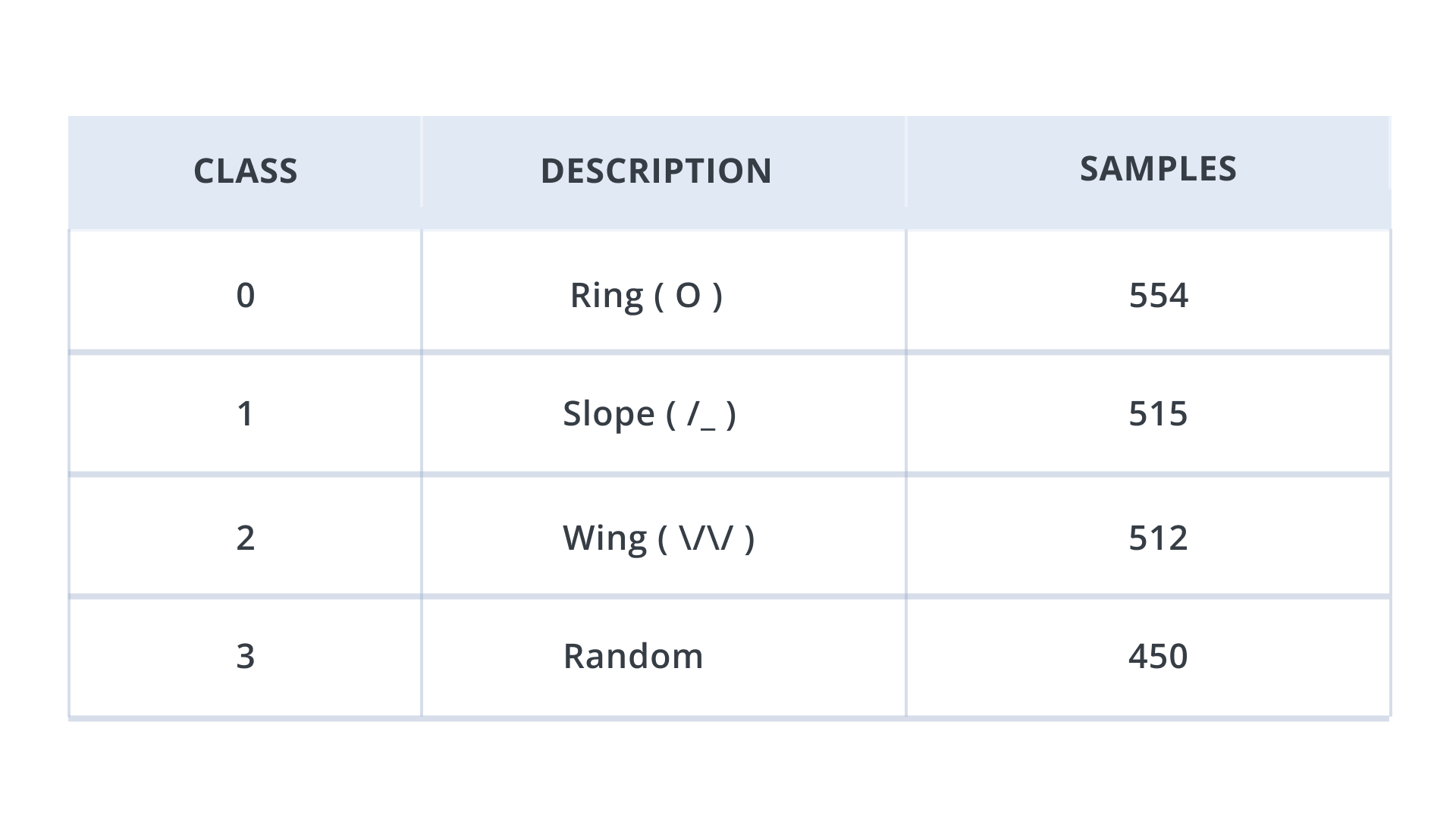Image resolution: width=1456 pixels, height=819 pixels.
Task: Click the word Ring in description column
Action: click(607, 295)
